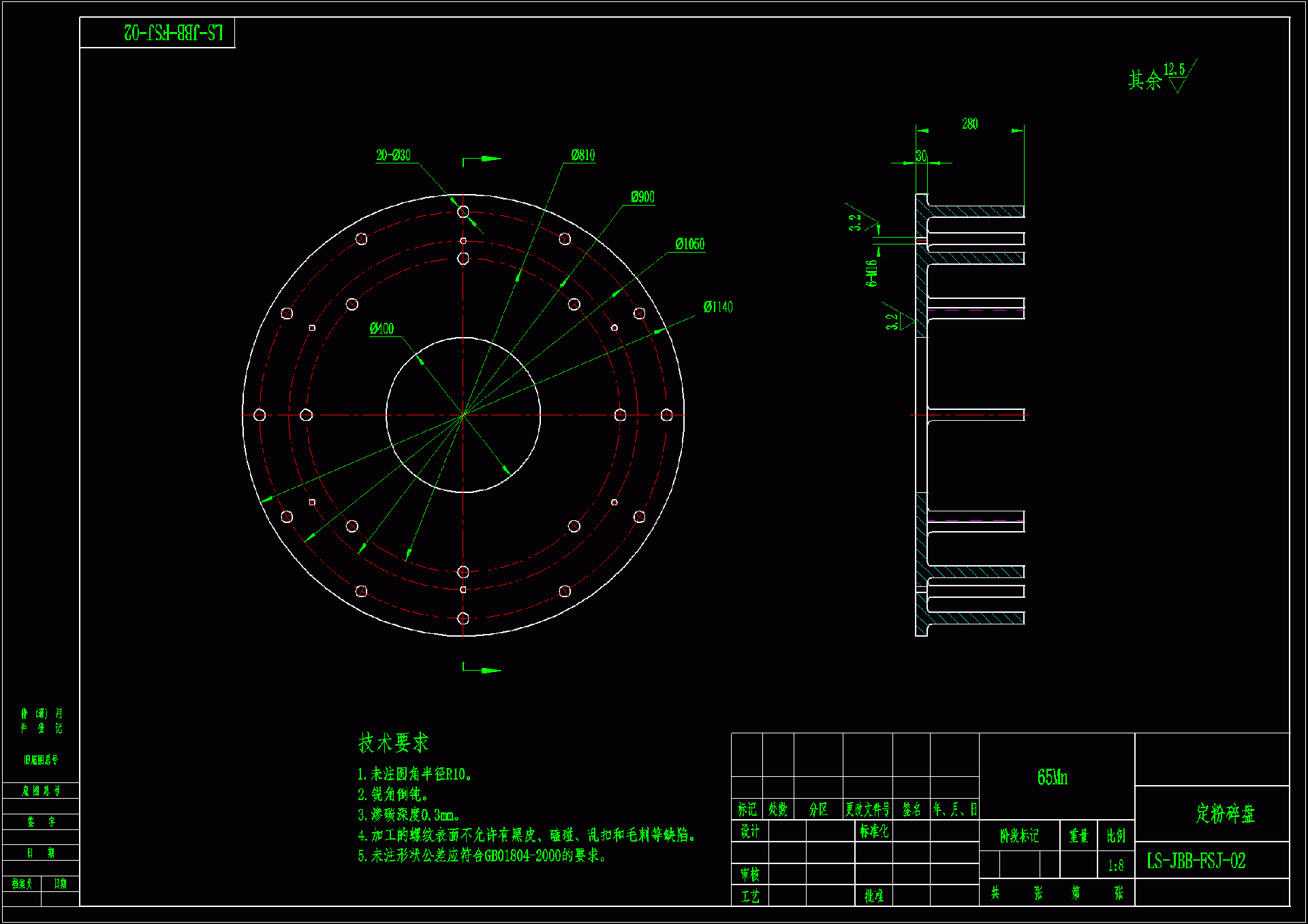The width and height of the screenshot is (1308, 924).
Task: Select the 1:8 scale value
Action: click(1115, 865)
